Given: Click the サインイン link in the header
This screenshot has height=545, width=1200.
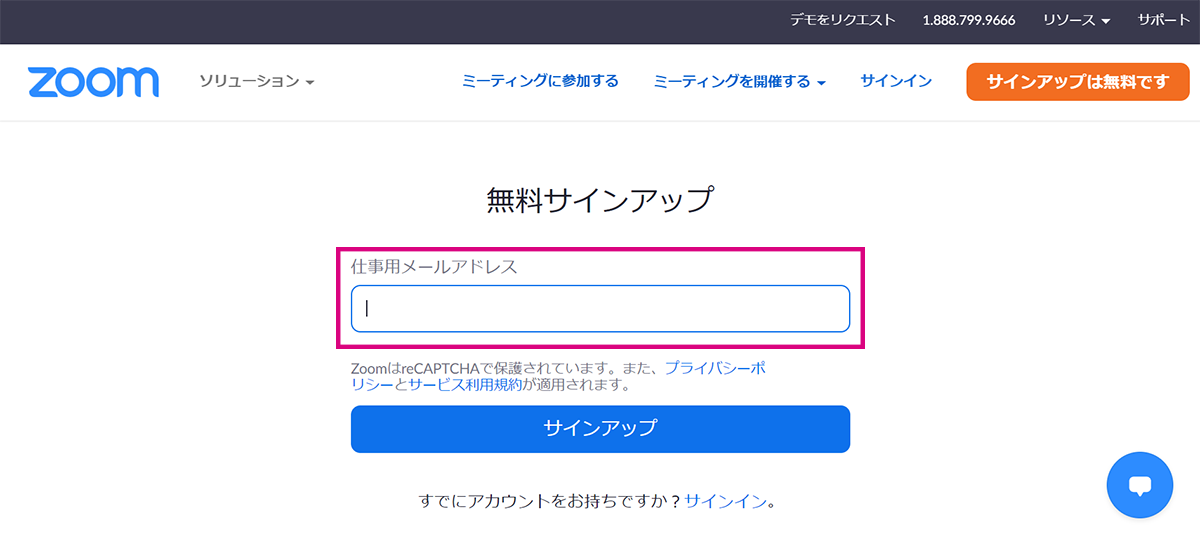Looking at the screenshot, I should [x=896, y=81].
